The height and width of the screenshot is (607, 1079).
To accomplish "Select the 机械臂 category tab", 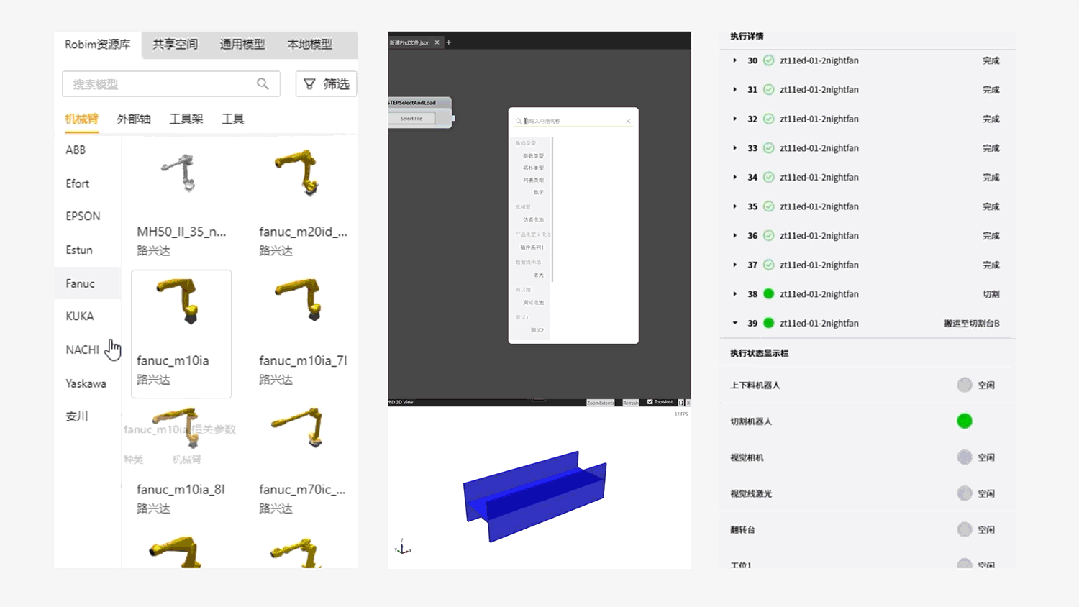I will [x=81, y=119].
